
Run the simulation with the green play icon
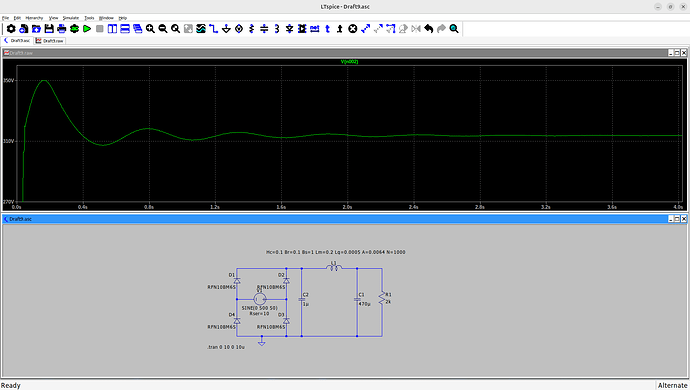[87, 29]
